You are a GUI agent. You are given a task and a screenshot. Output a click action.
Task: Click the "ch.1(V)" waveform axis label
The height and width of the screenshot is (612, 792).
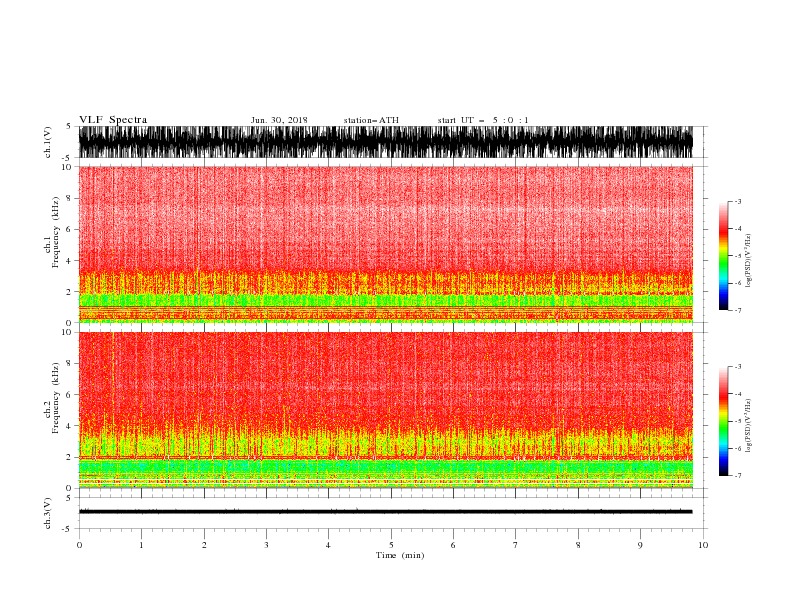click(x=48, y=142)
